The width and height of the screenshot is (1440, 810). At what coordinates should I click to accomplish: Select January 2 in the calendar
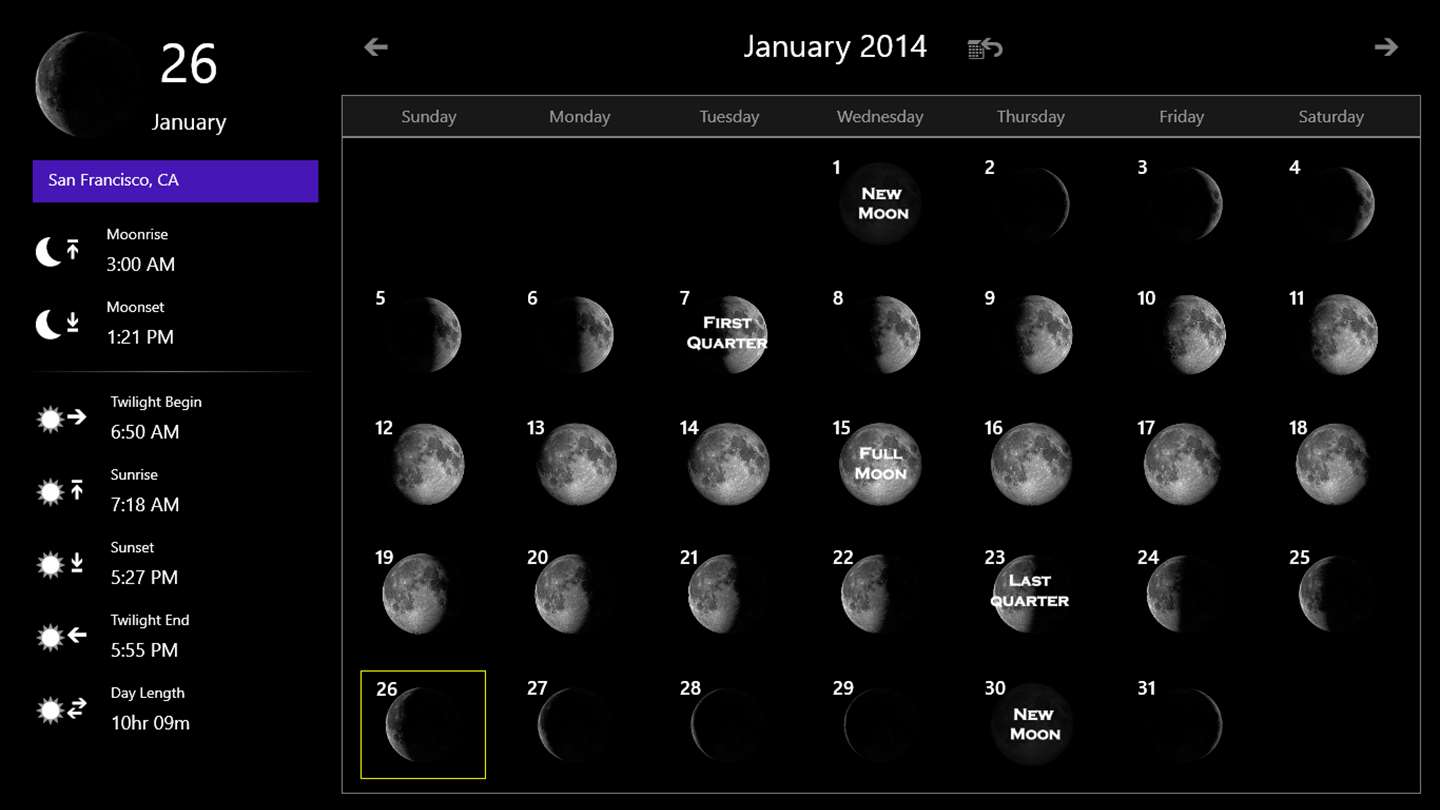pyautogui.click(x=1030, y=203)
